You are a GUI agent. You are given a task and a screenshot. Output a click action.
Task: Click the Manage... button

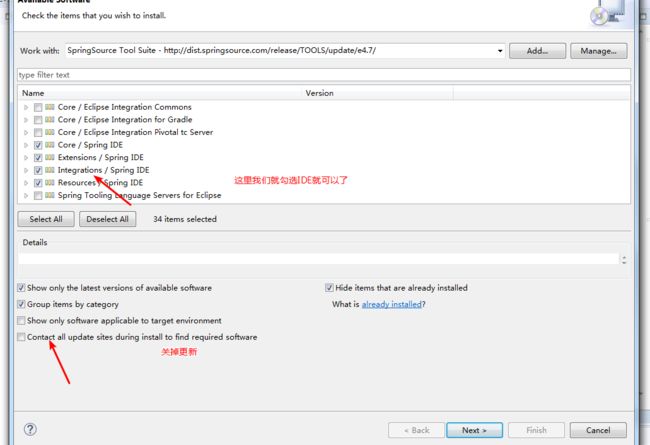[x=598, y=51]
